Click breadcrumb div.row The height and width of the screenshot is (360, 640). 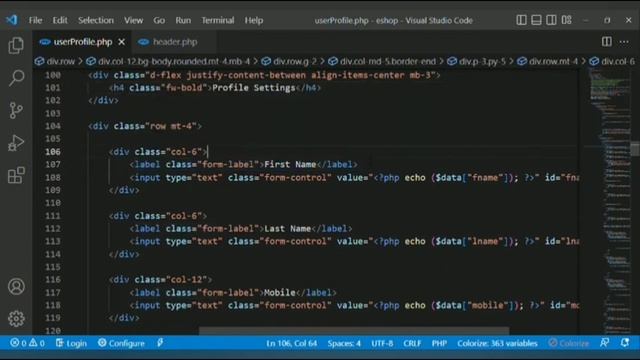(56, 61)
